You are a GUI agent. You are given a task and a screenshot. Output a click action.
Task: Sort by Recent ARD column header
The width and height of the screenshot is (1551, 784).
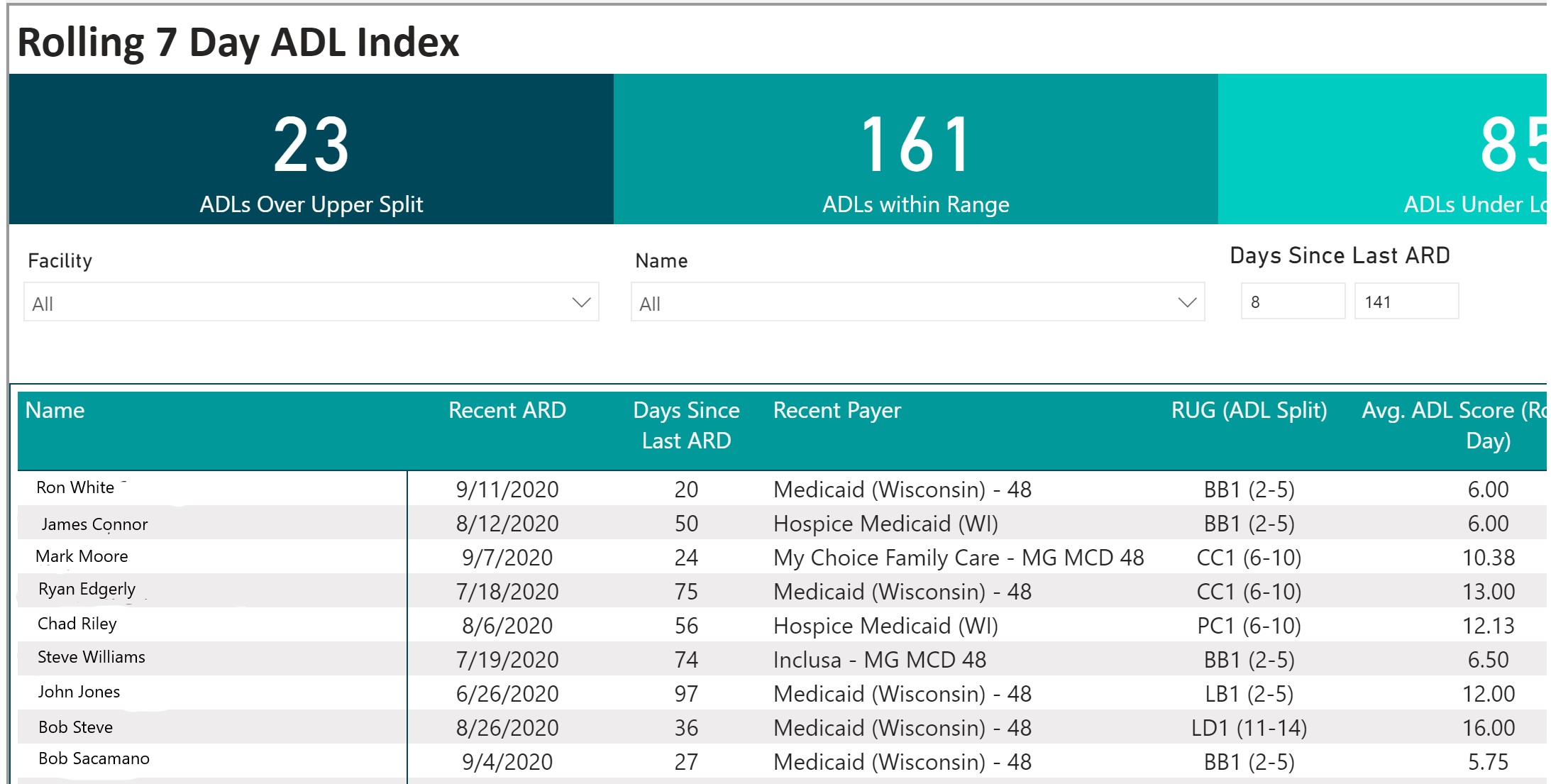coord(507,410)
